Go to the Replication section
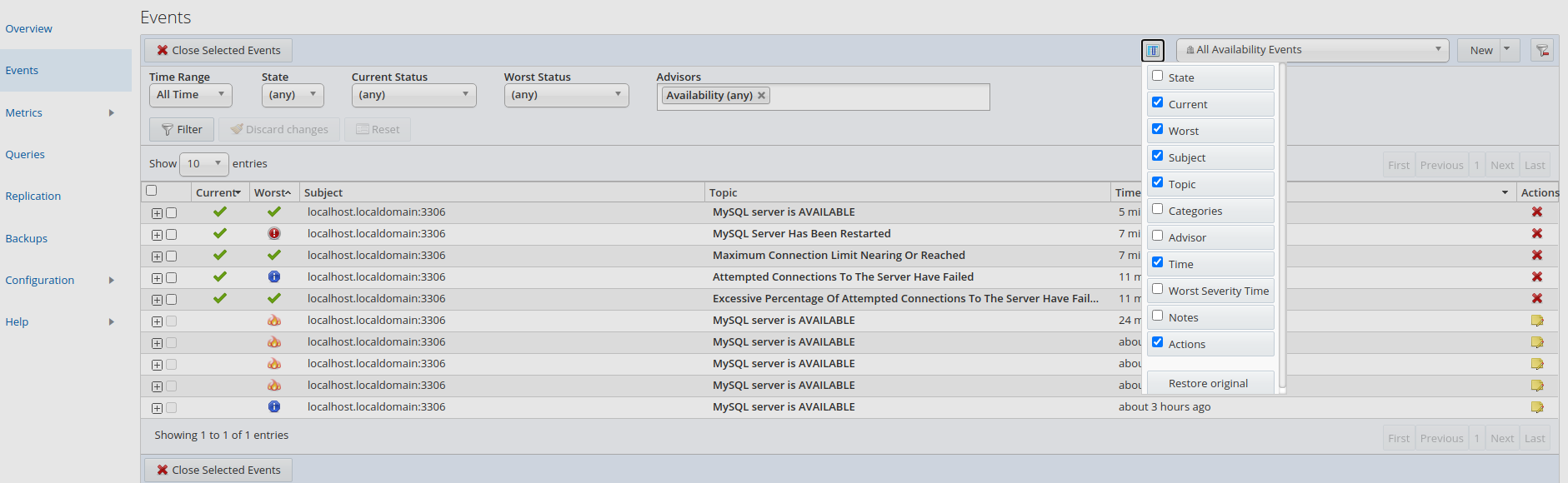The image size is (1568, 483). pyautogui.click(x=33, y=196)
